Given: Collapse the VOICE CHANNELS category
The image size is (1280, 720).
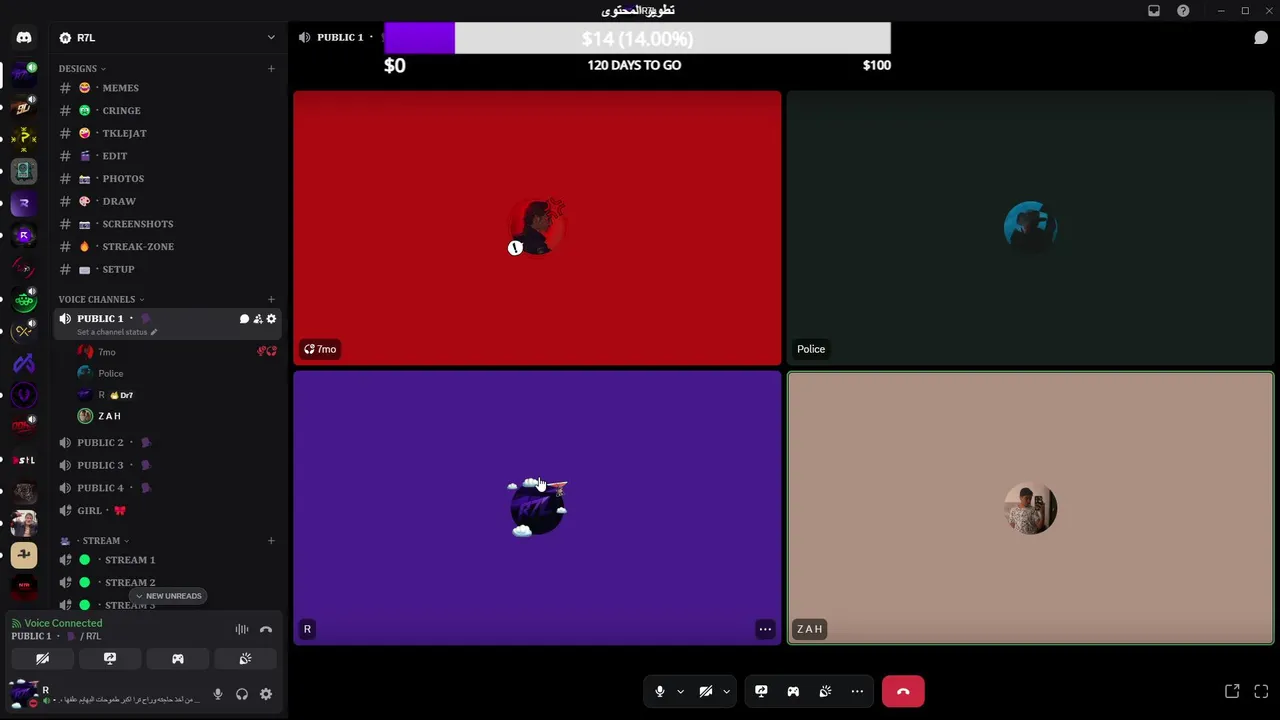Looking at the screenshot, I should (101, 299).
